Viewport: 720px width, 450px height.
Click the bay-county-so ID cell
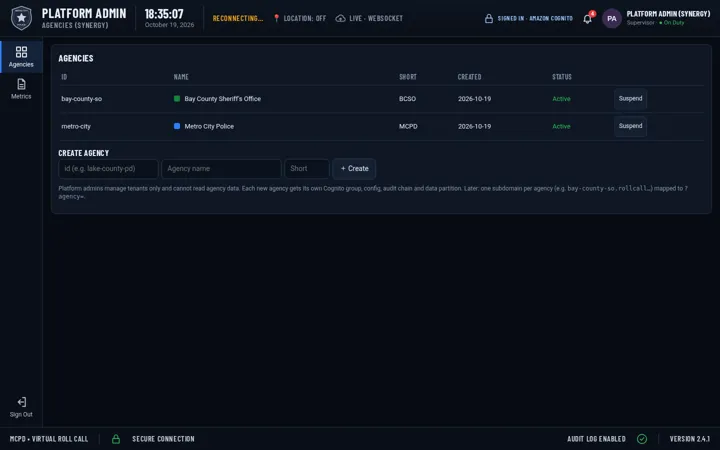pos(82,99)
